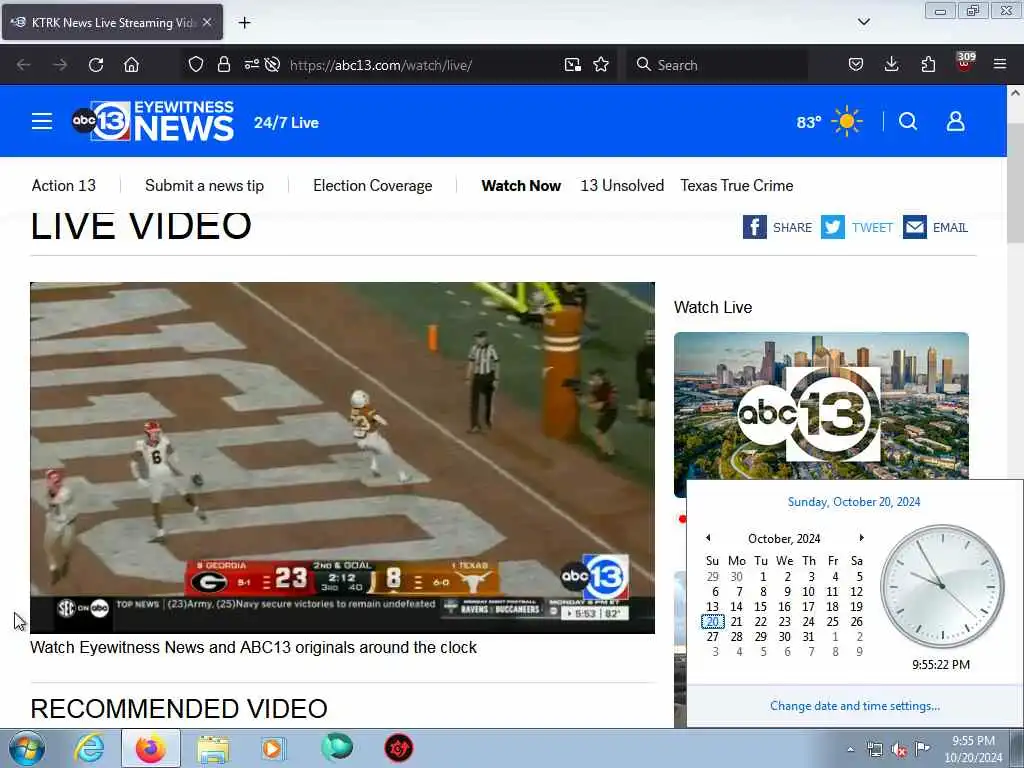
Task: Open the Action Center flag tray icon
Action: pyautogui.click(x=922, y=749)
